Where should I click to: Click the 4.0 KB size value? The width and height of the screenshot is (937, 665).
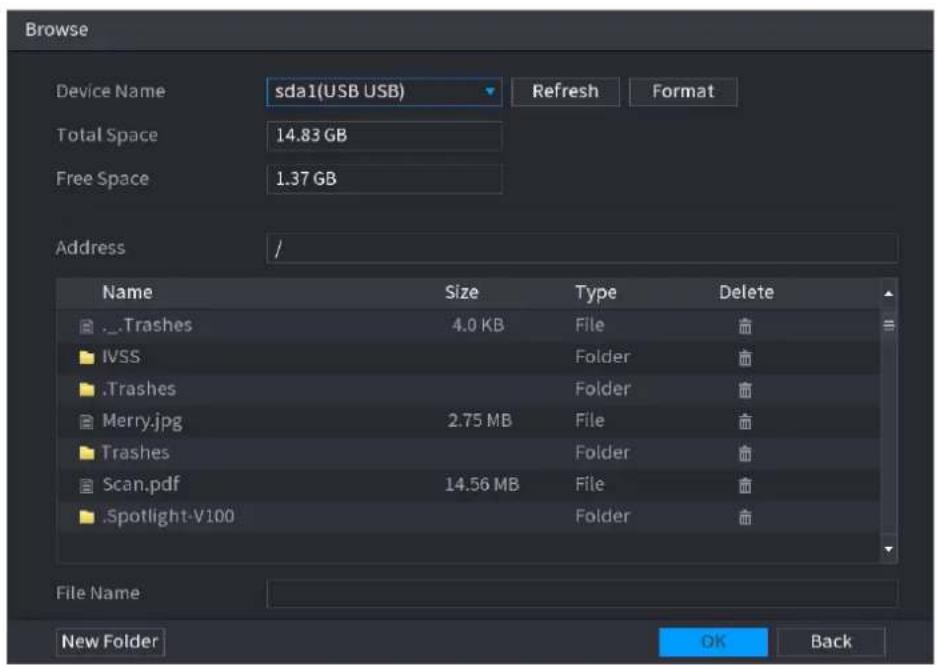[x=478, y=325]
